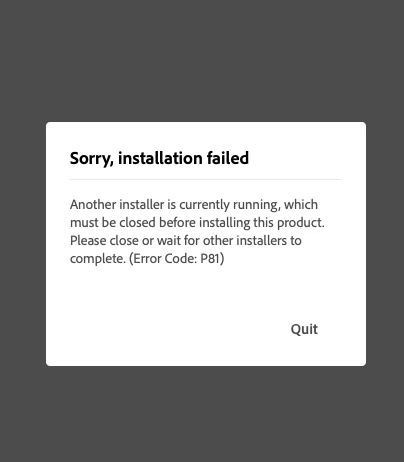Click the dark gray backdrop above the dialog
This screenshot has width=404, height=462.
202,60
